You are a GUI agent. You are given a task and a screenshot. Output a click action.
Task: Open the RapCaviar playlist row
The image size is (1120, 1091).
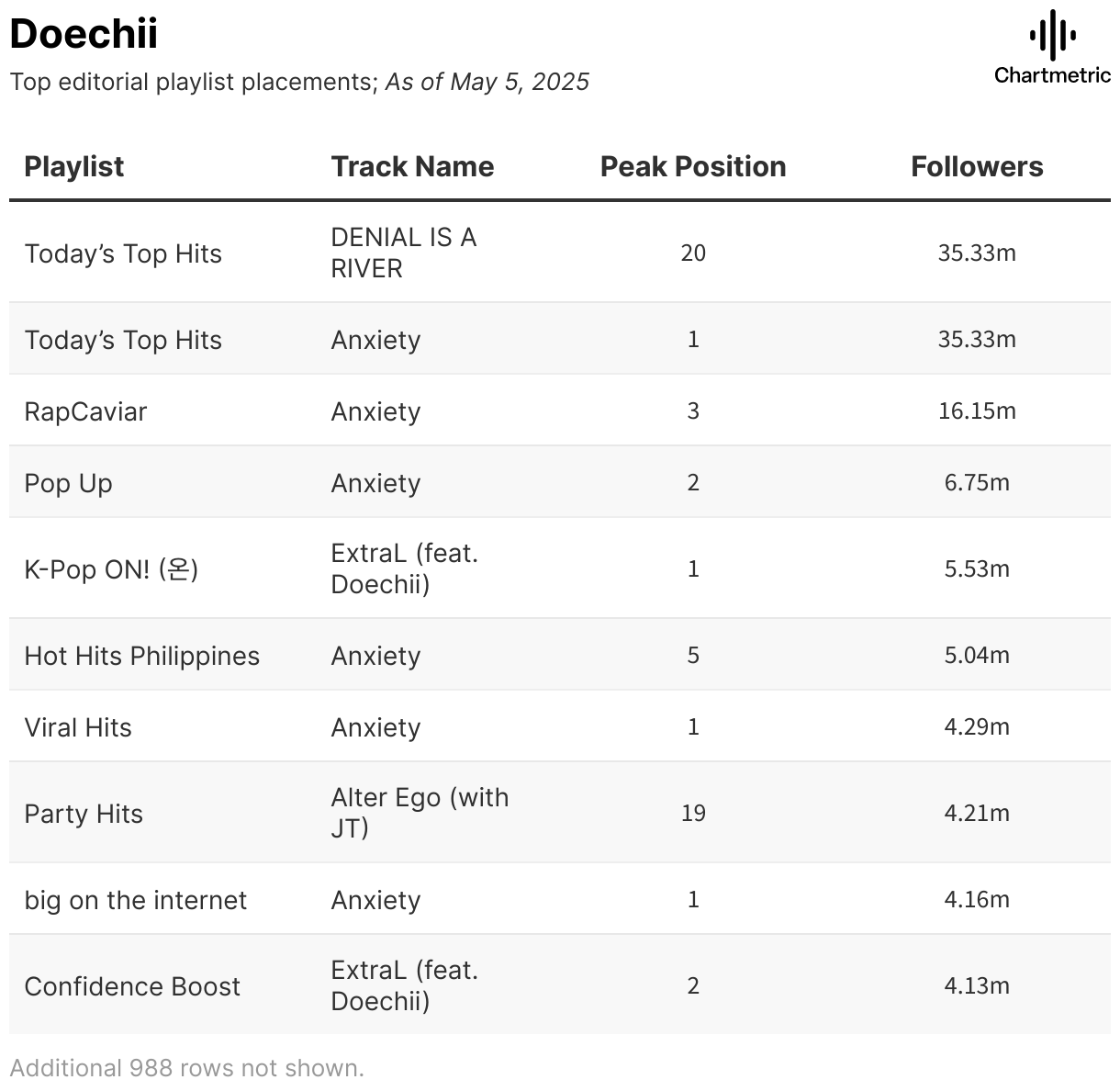pyautogui.click(x=85, y=411)
